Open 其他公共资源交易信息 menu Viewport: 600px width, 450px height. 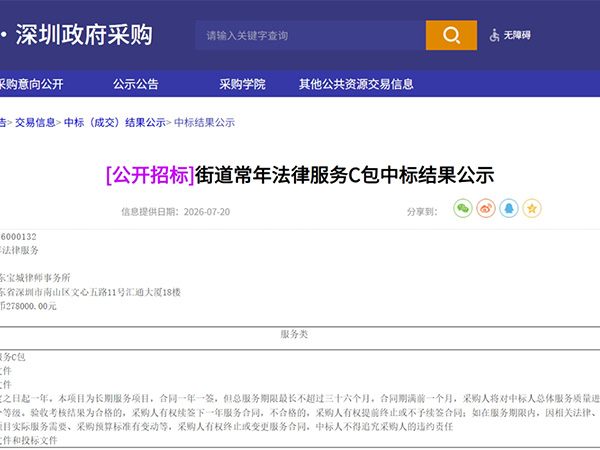[x=356, y=84]
